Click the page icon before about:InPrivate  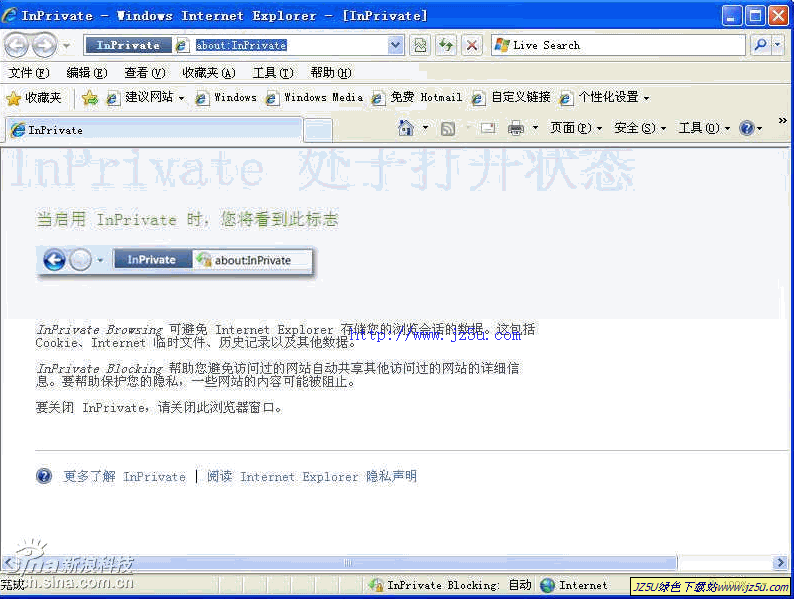182,46
